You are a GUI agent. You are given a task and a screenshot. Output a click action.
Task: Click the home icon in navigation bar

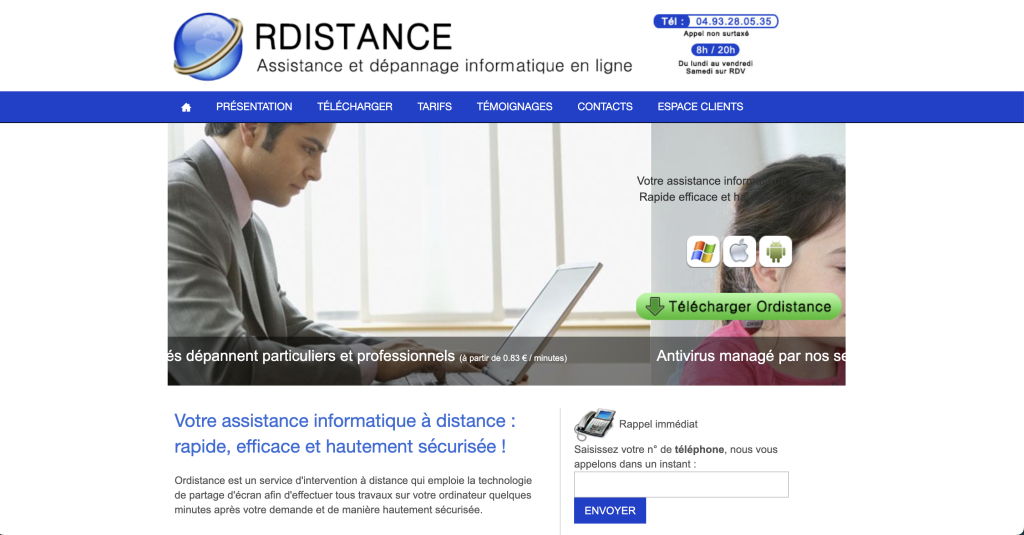click(186, 107)
